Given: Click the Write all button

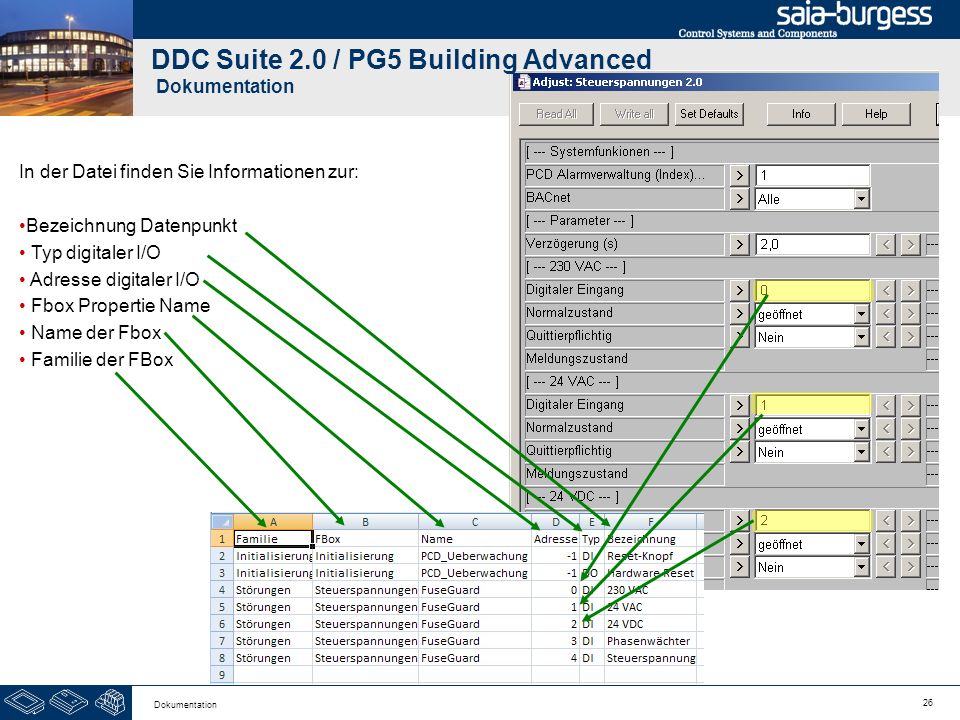Looking at the screenshot, I should click(634, 114).
